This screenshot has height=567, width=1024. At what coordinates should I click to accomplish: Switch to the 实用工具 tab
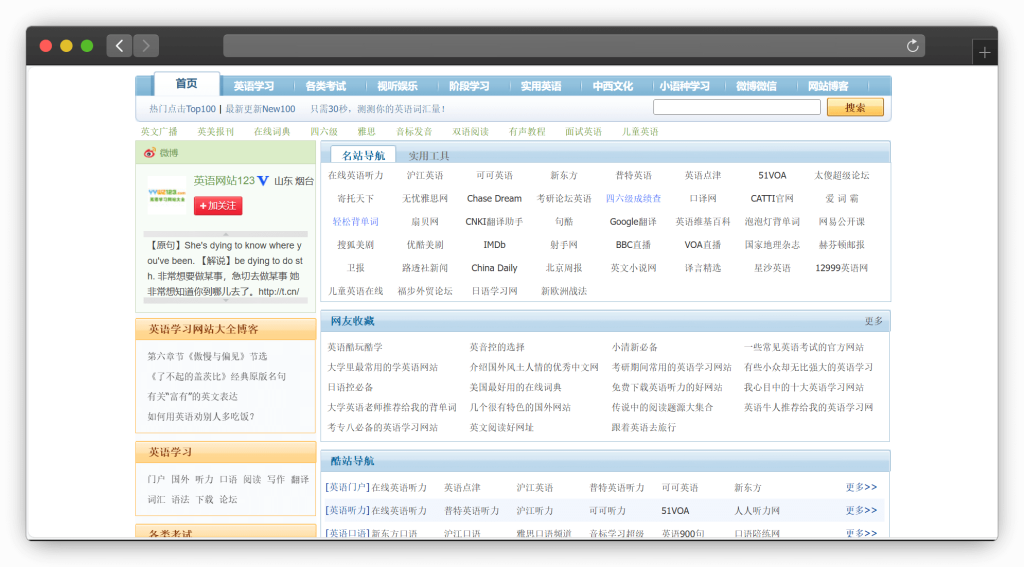(x=429, y=156)
